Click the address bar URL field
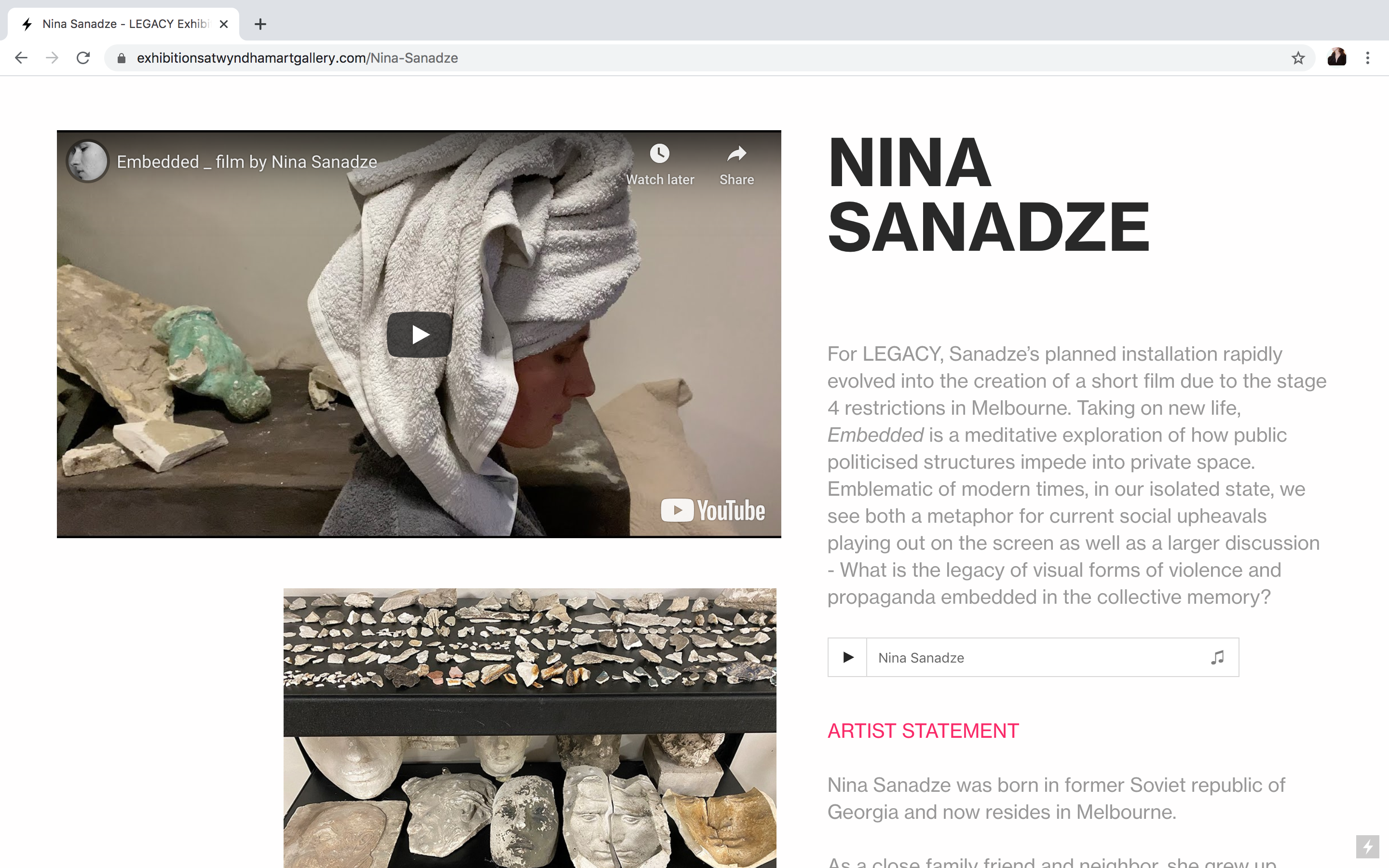This screenshot has width=1389, height=868. (709, 58)
